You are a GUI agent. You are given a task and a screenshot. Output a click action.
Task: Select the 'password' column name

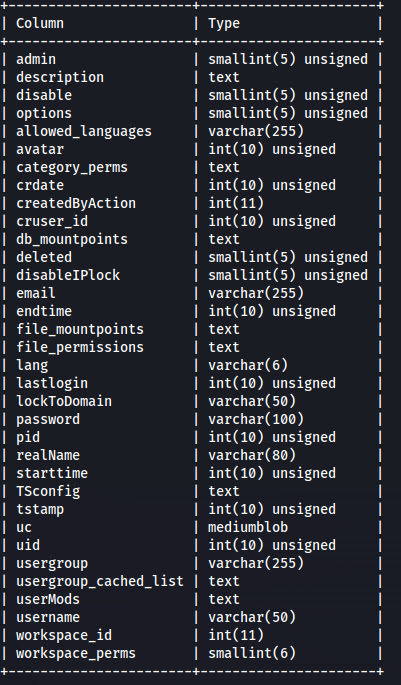(48, 419)
